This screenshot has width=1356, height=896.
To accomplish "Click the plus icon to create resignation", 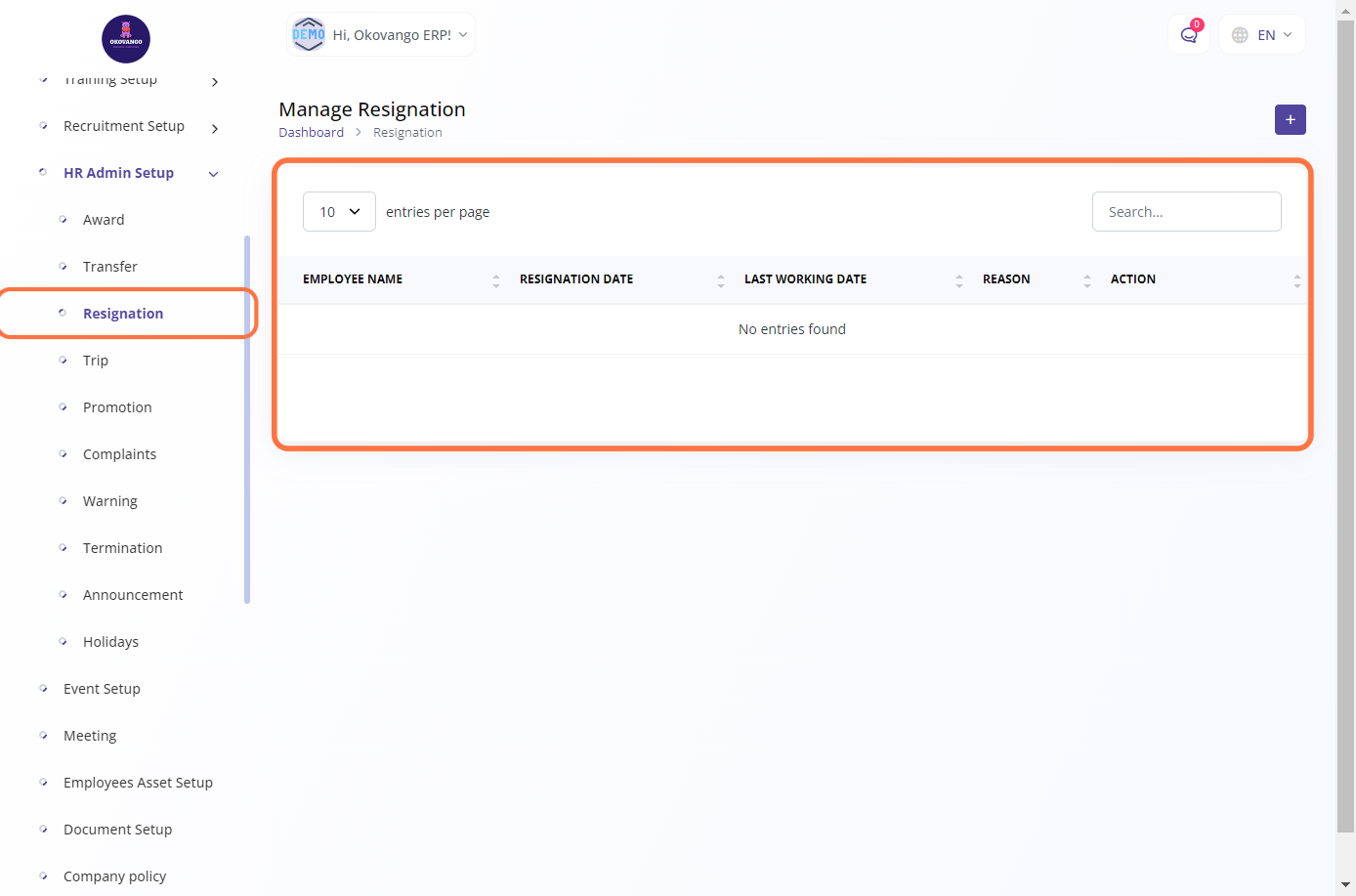I will tap(1290, 119).
